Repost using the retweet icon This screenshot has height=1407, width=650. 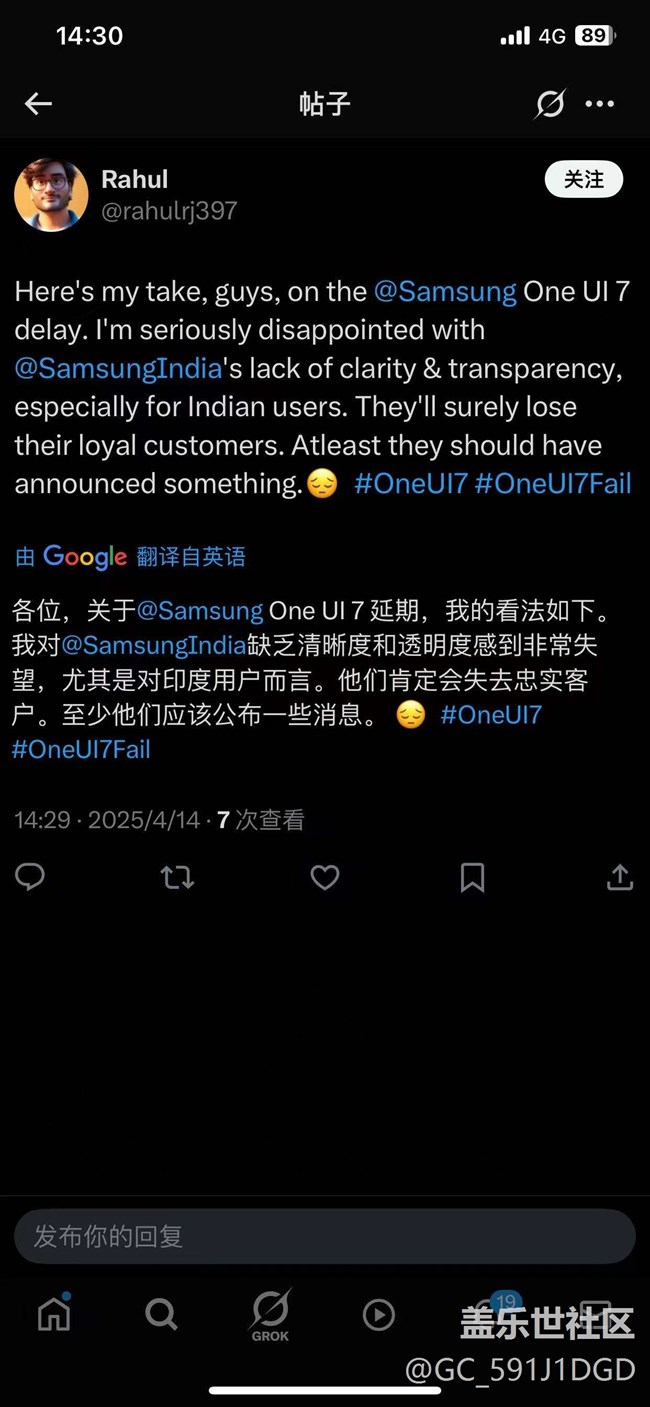point(177,878)
